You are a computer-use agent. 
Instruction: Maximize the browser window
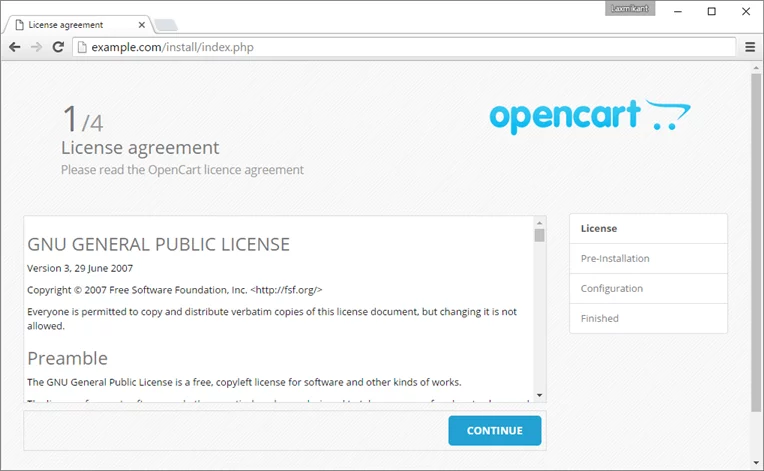(x=712, y=11)
